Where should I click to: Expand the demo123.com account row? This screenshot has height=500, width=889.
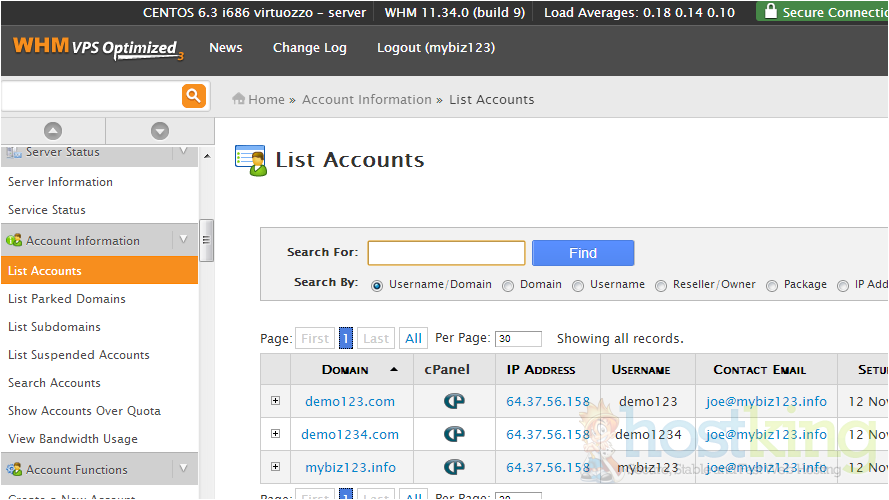(x=276, y=402)
